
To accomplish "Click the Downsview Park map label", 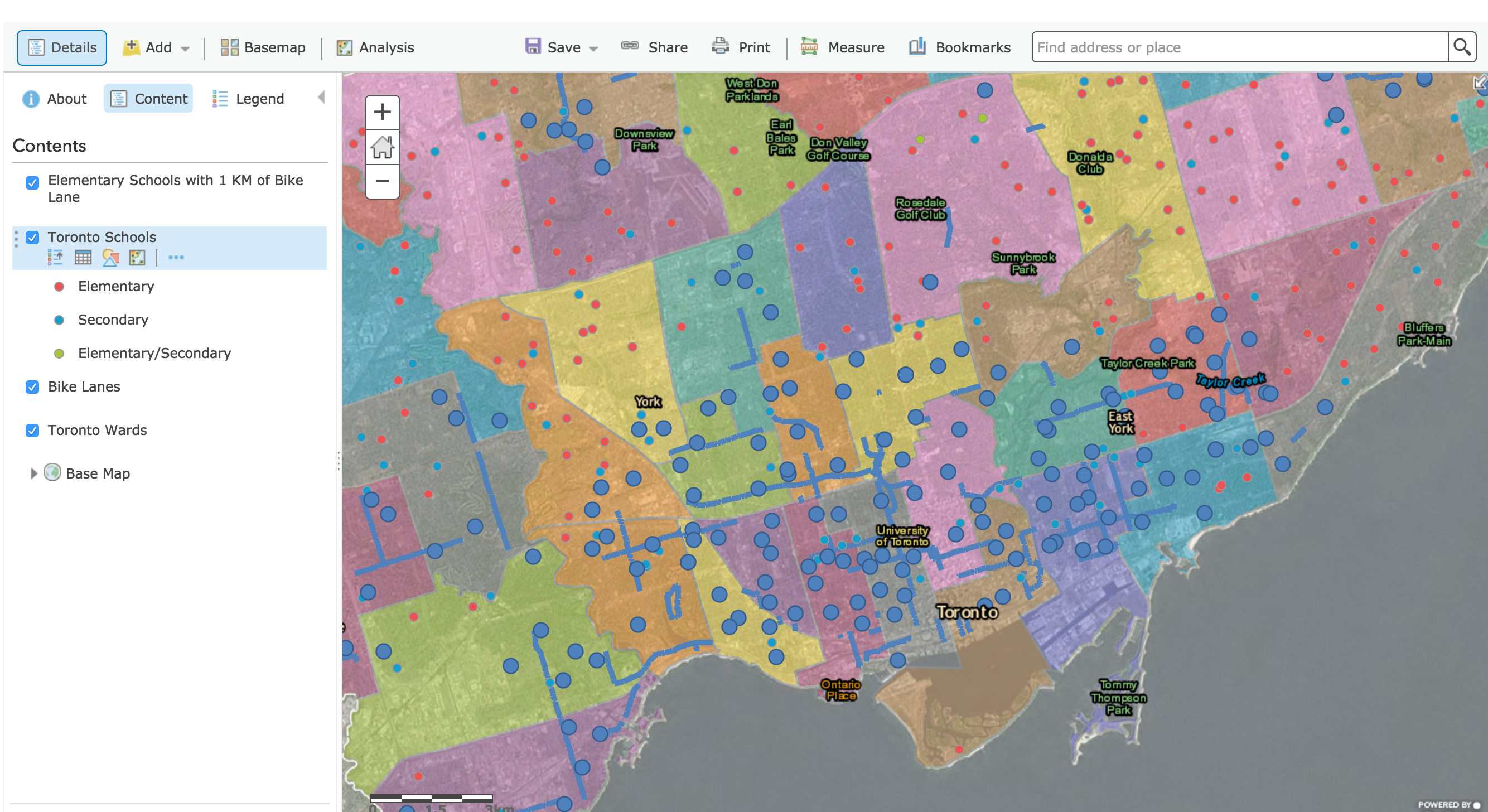I will (x=644, y=139).
